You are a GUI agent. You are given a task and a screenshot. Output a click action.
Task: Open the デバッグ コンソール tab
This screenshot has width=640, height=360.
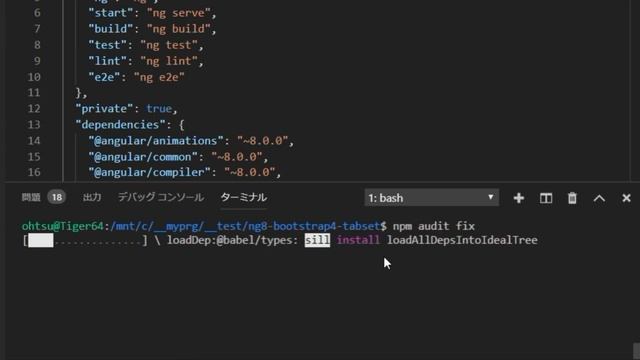pyautogui.click(x=161, y=198)
